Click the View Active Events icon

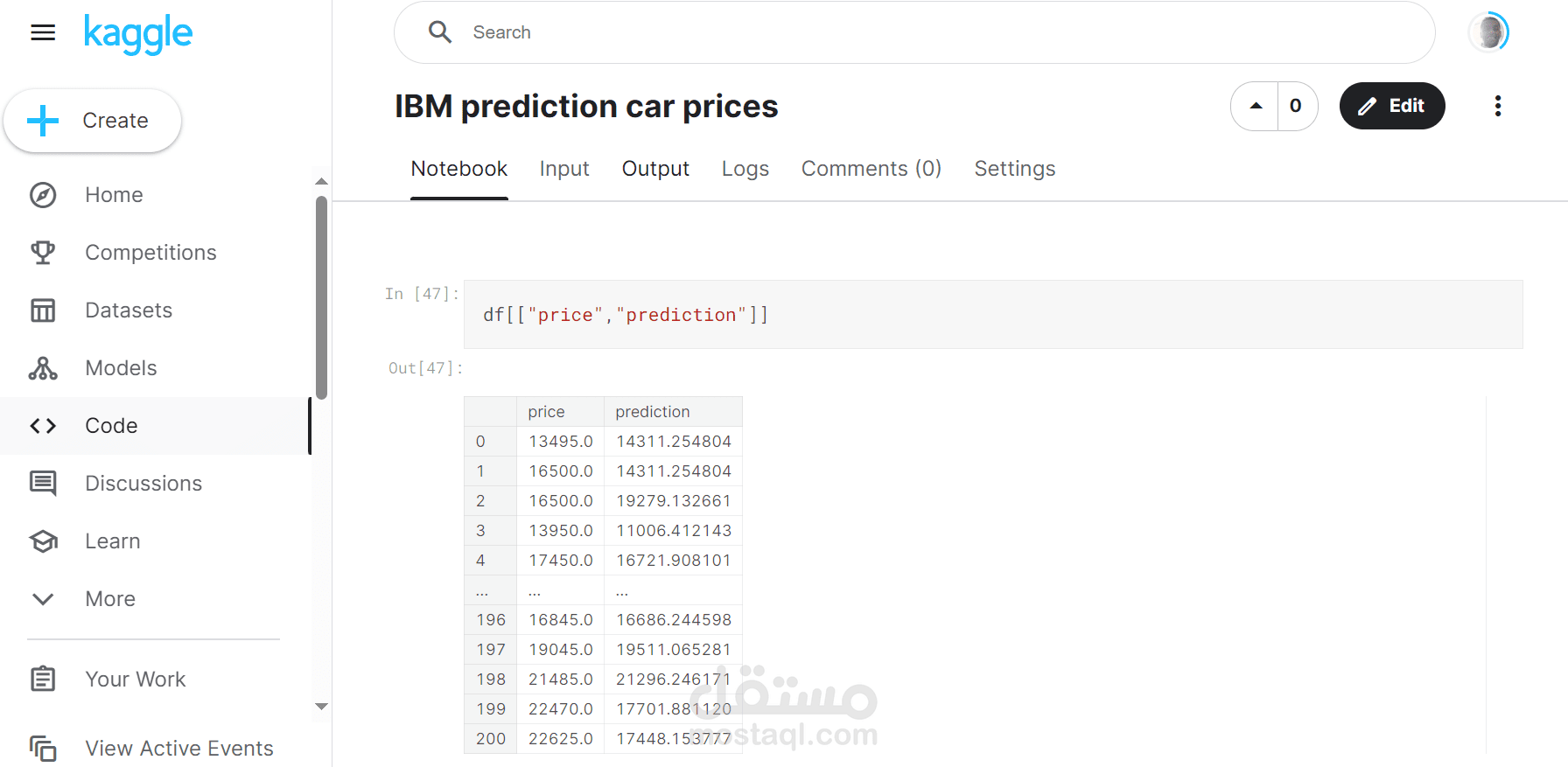tap(42, 748)
